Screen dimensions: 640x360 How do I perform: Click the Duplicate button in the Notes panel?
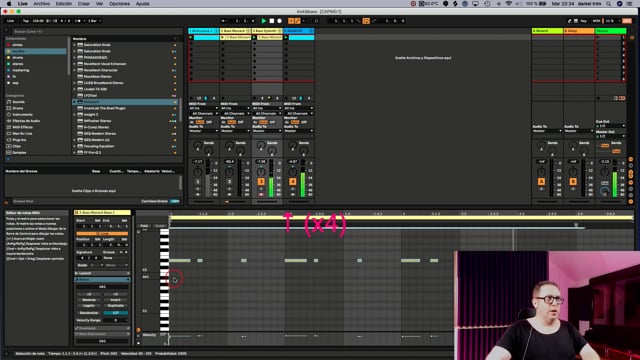point(116,306)
